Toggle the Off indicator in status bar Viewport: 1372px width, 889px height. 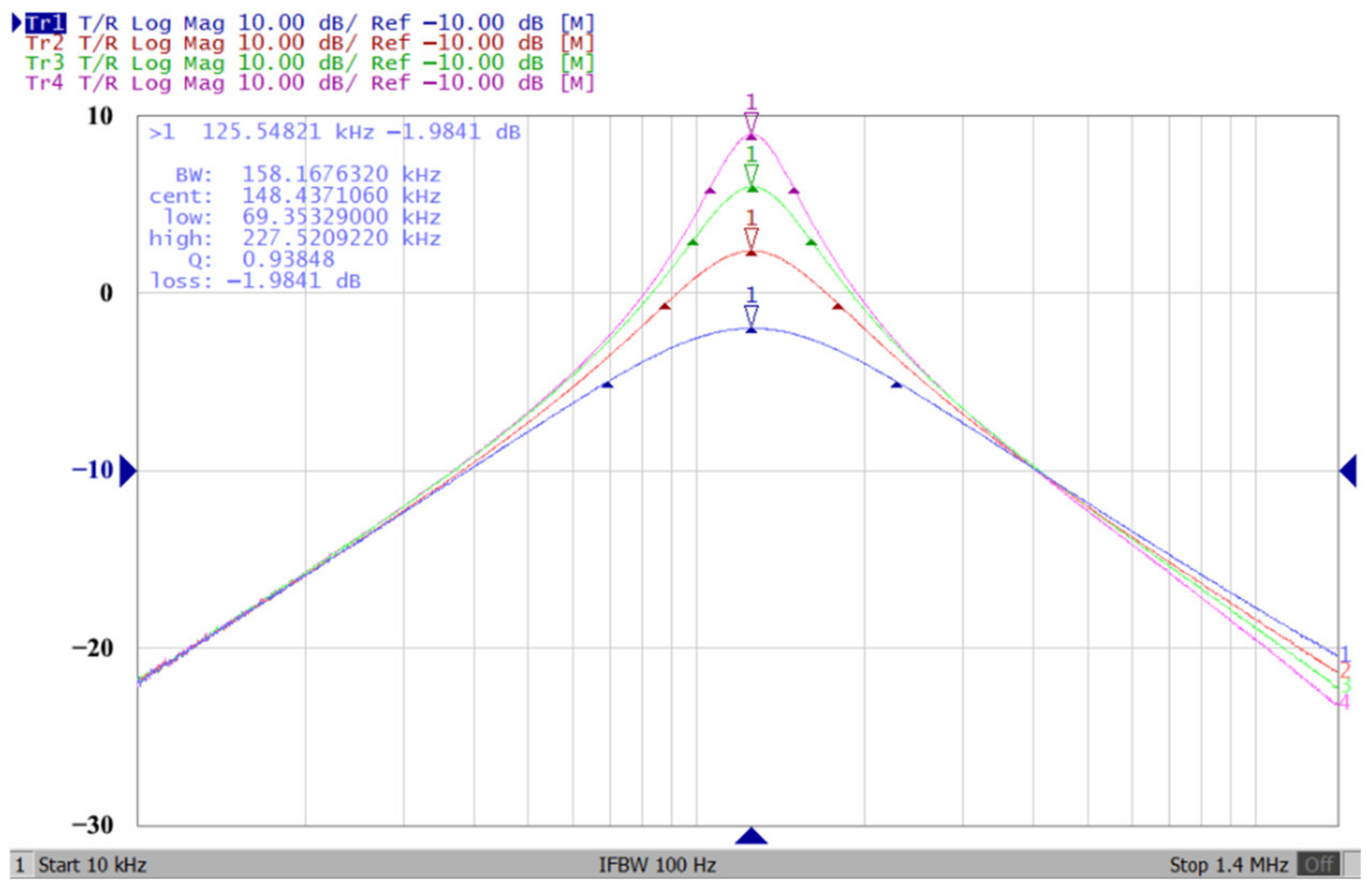point(1318,865)
